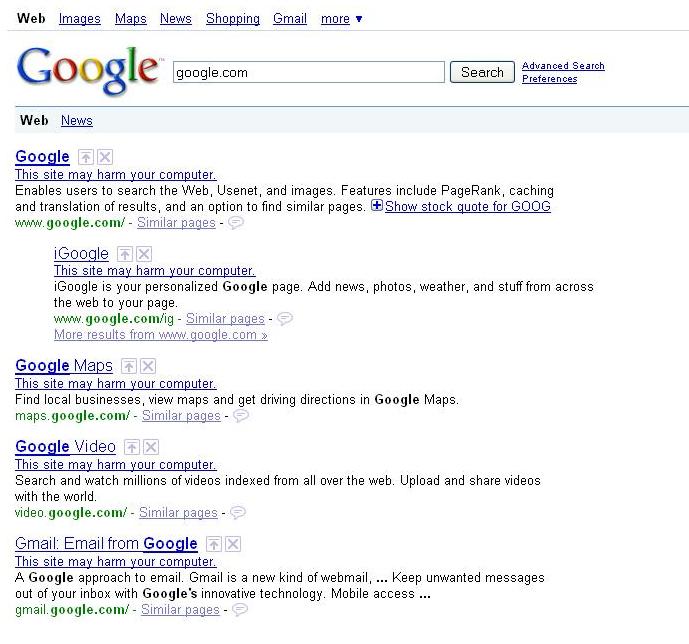Screen dimensions: 689x644
Task: Click harm warning under Gmail result
Action: coord(116,562)
